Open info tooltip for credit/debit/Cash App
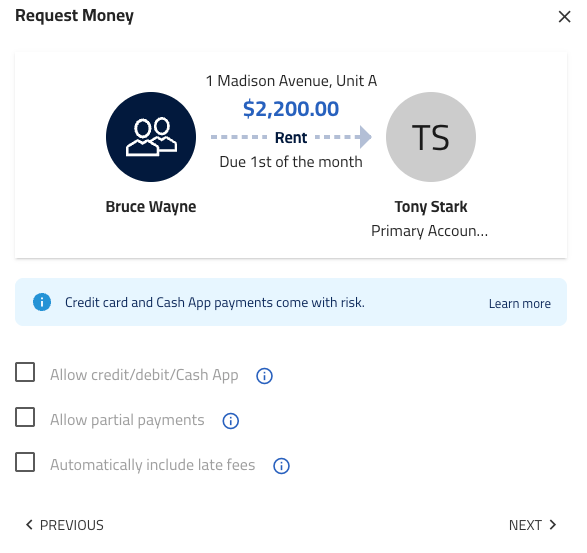587x553 pixels. pyautogui.click(x=264, y=376)
